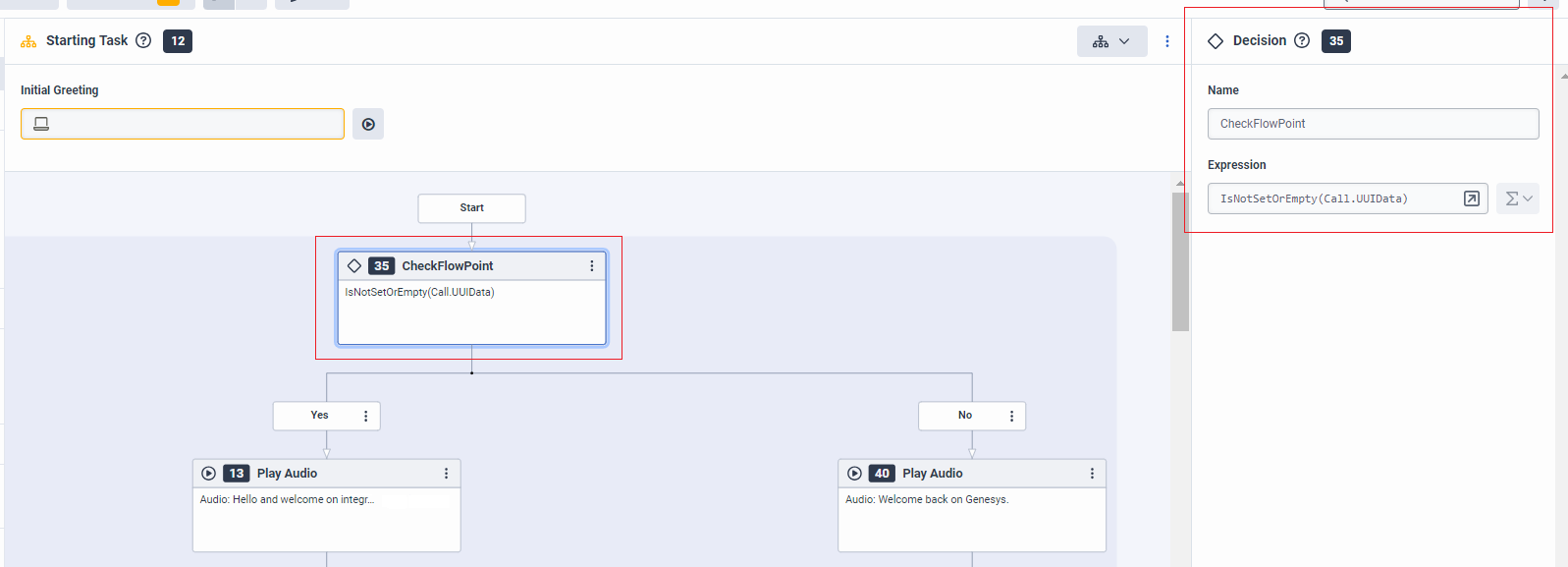
Task: Open the flow layout view dropdown
Action: (1111, 41)
